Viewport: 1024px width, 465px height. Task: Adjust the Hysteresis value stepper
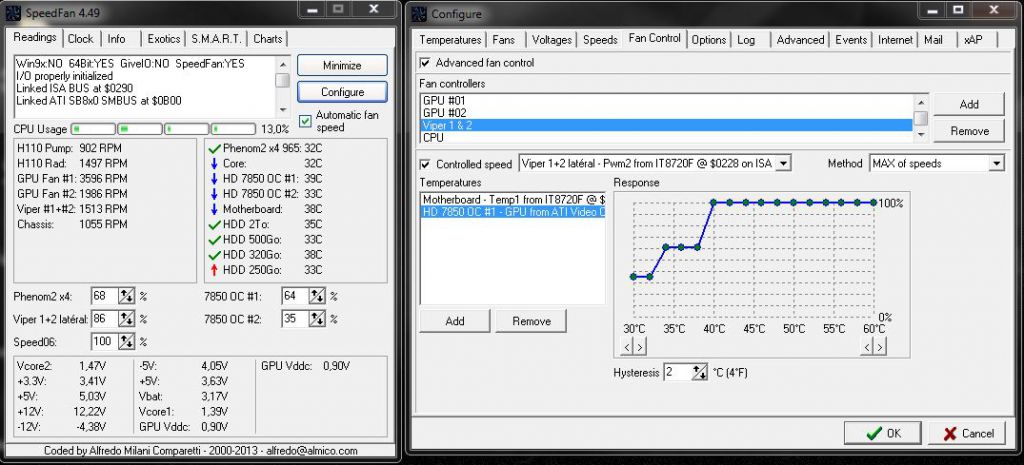pos(699,372)
